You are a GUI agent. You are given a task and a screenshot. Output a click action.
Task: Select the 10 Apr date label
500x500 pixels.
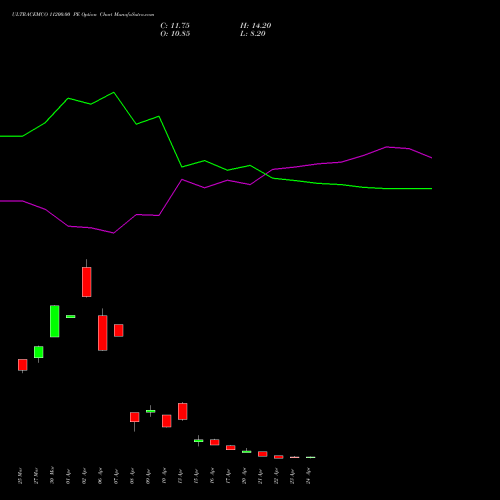coord(164,476)
